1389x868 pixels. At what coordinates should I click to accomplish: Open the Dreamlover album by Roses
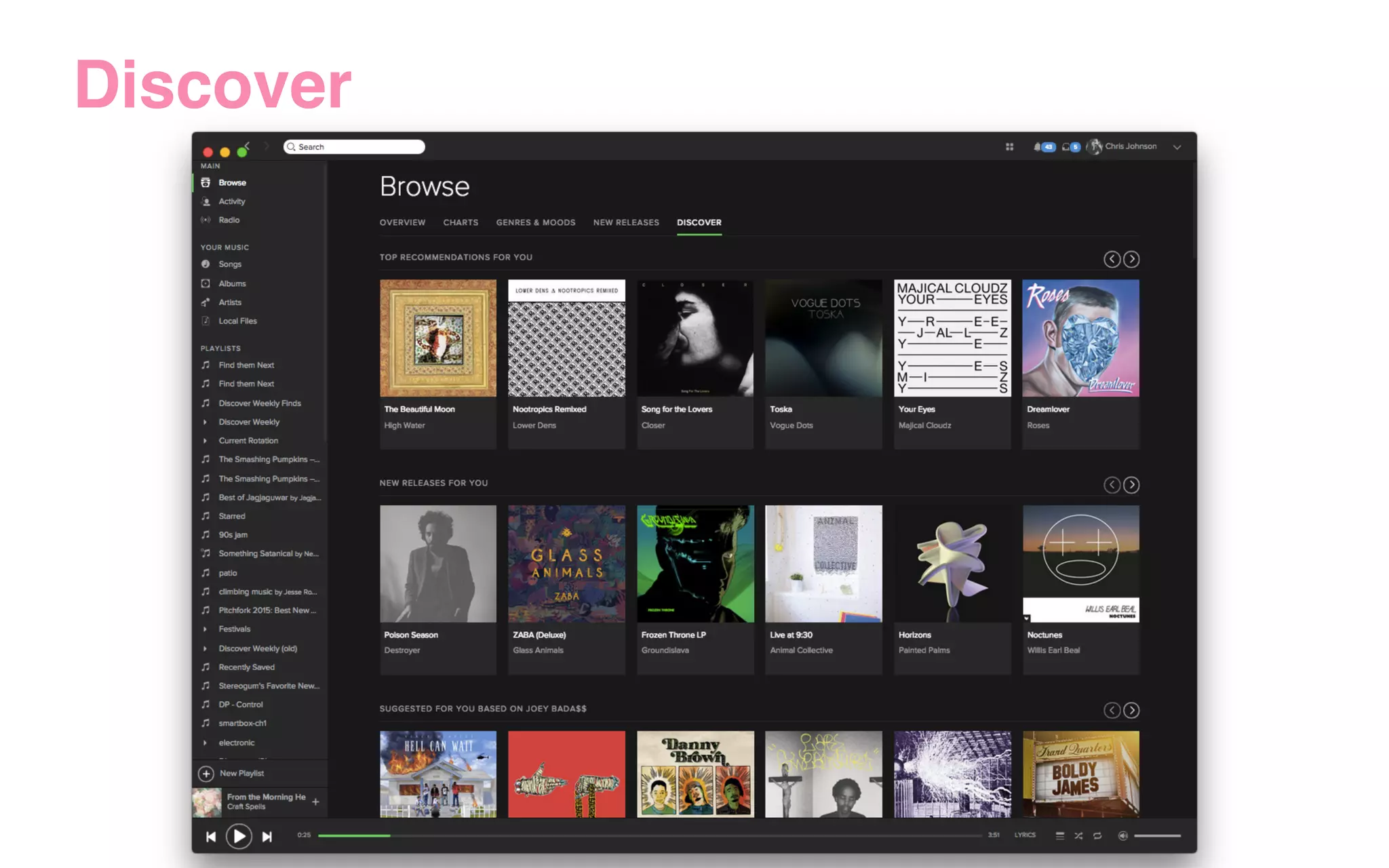pyautogui.click(x=1080, y=338)
